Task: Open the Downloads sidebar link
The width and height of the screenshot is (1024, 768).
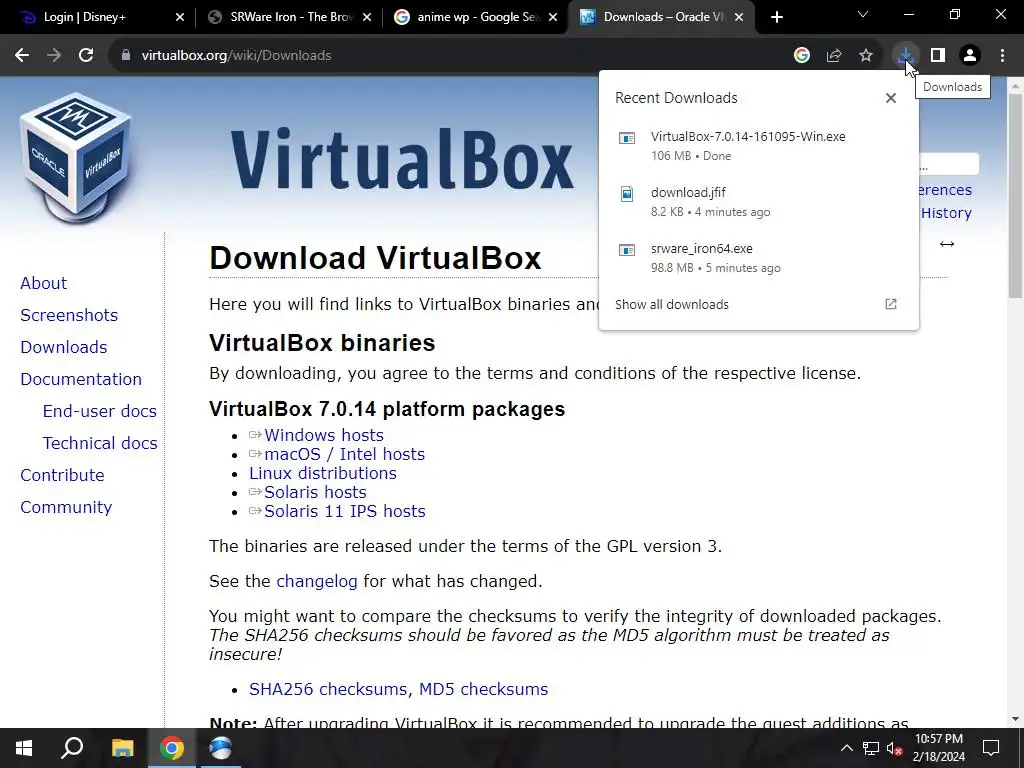Action: pos(63,347)
